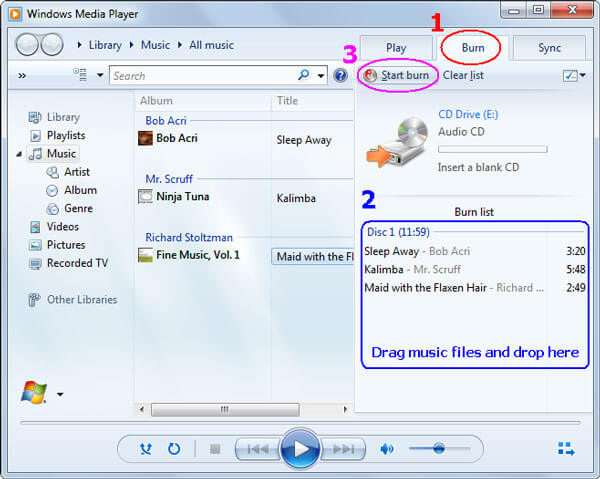Switch to mini player view icon

click(566, 449)
